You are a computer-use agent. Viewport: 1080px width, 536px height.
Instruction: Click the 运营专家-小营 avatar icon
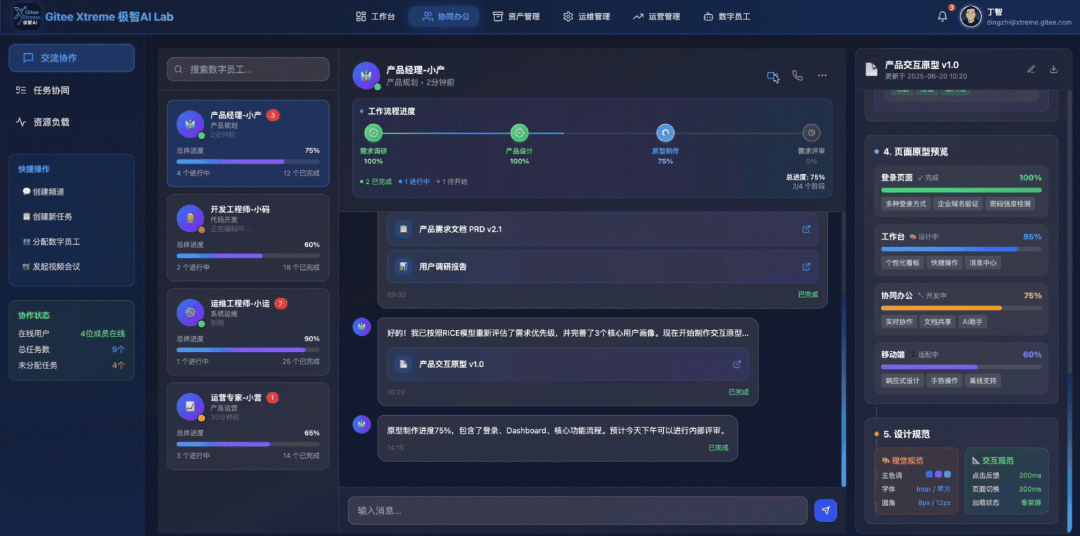(190, 406)
